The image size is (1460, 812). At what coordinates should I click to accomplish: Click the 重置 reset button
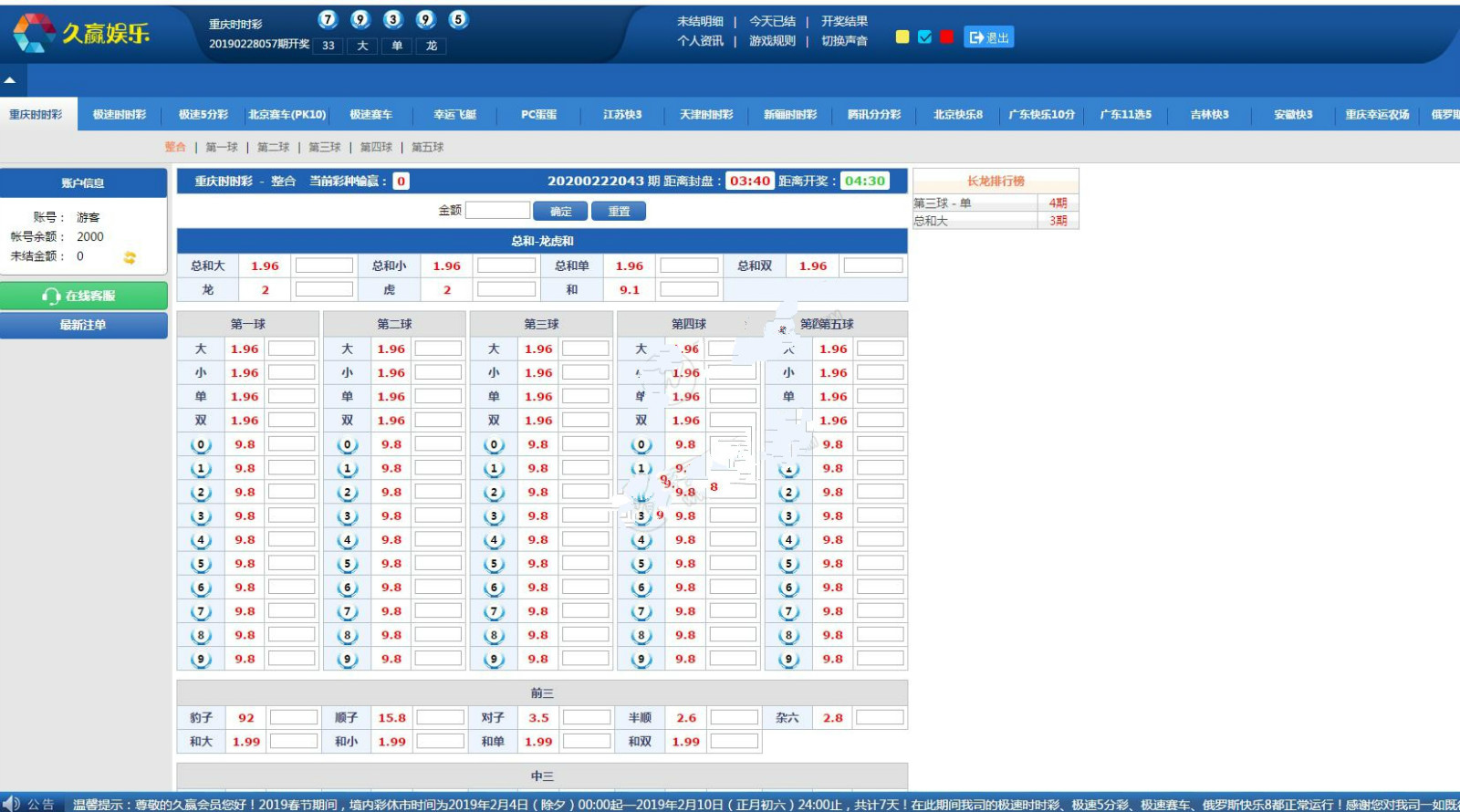click(x=619, y=211)
